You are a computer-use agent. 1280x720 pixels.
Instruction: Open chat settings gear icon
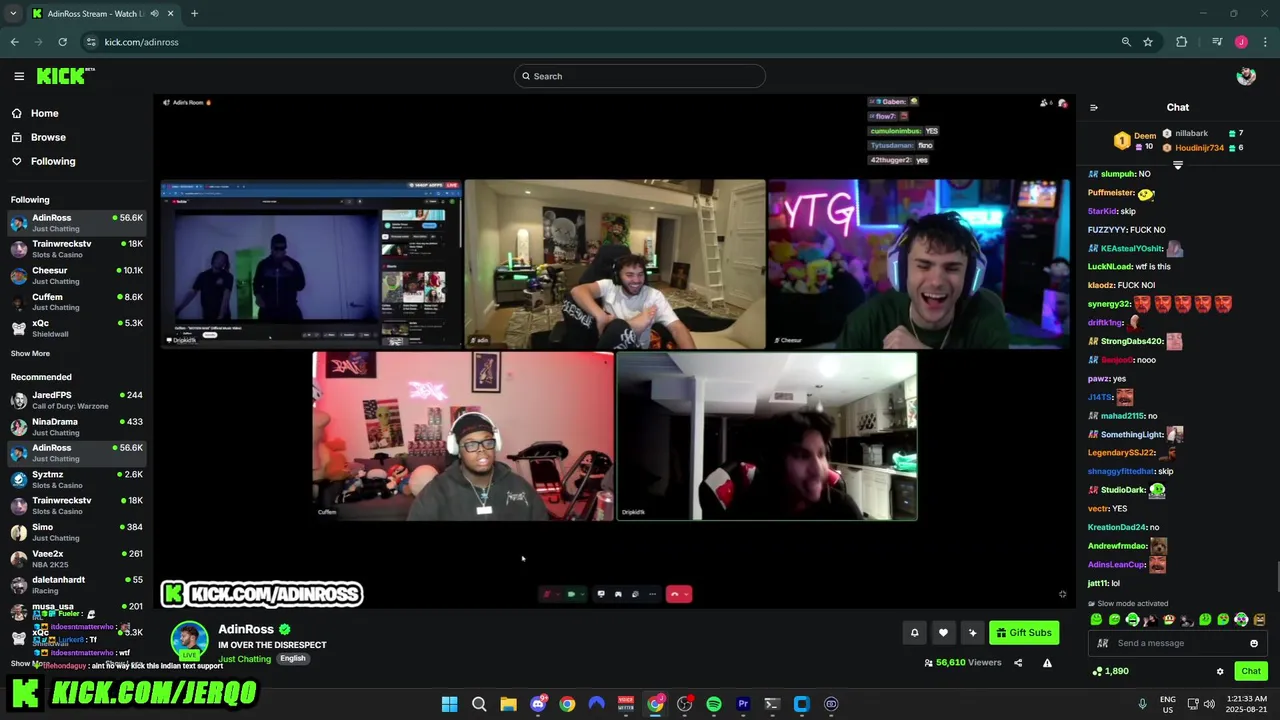click(1220, 671)
